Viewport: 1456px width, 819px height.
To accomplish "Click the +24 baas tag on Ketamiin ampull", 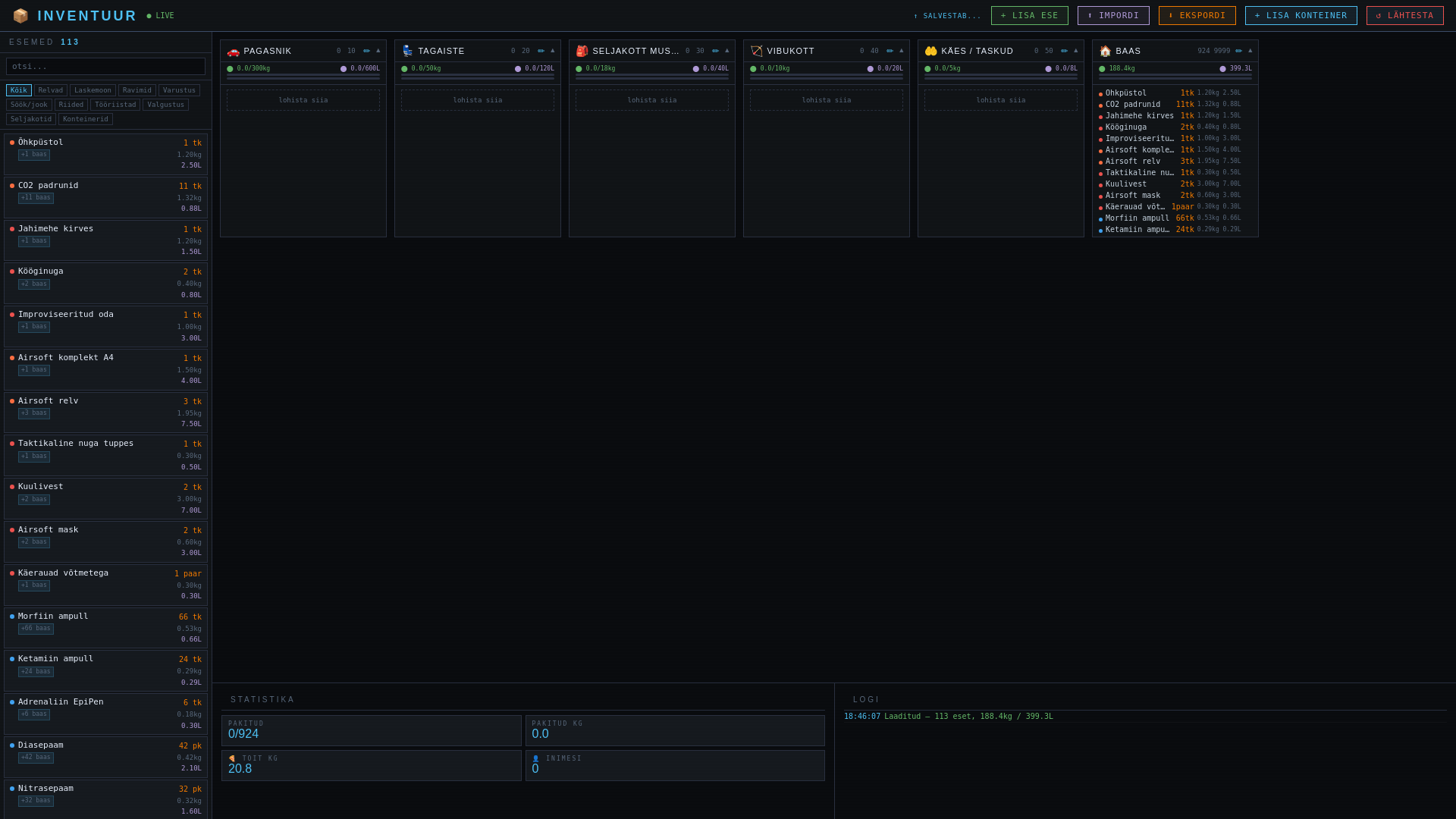I will 36,672.
